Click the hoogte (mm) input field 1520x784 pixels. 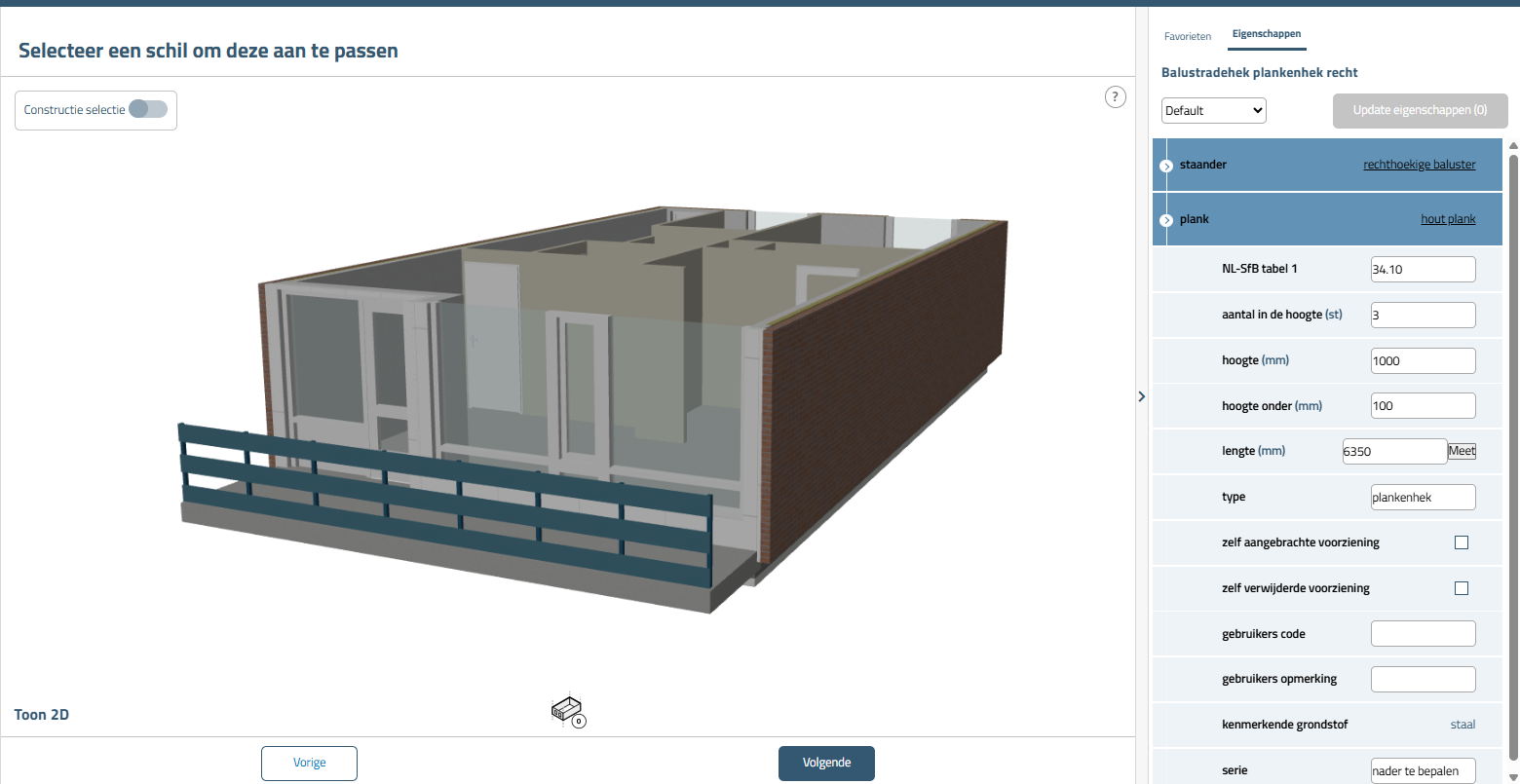click(1423, 360)
